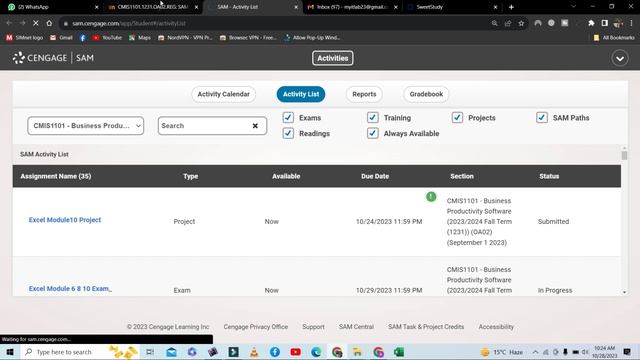The image size is (640, 360).
Task: Switch to the Inbox Gmail tab
Action: tap(352, 7)
